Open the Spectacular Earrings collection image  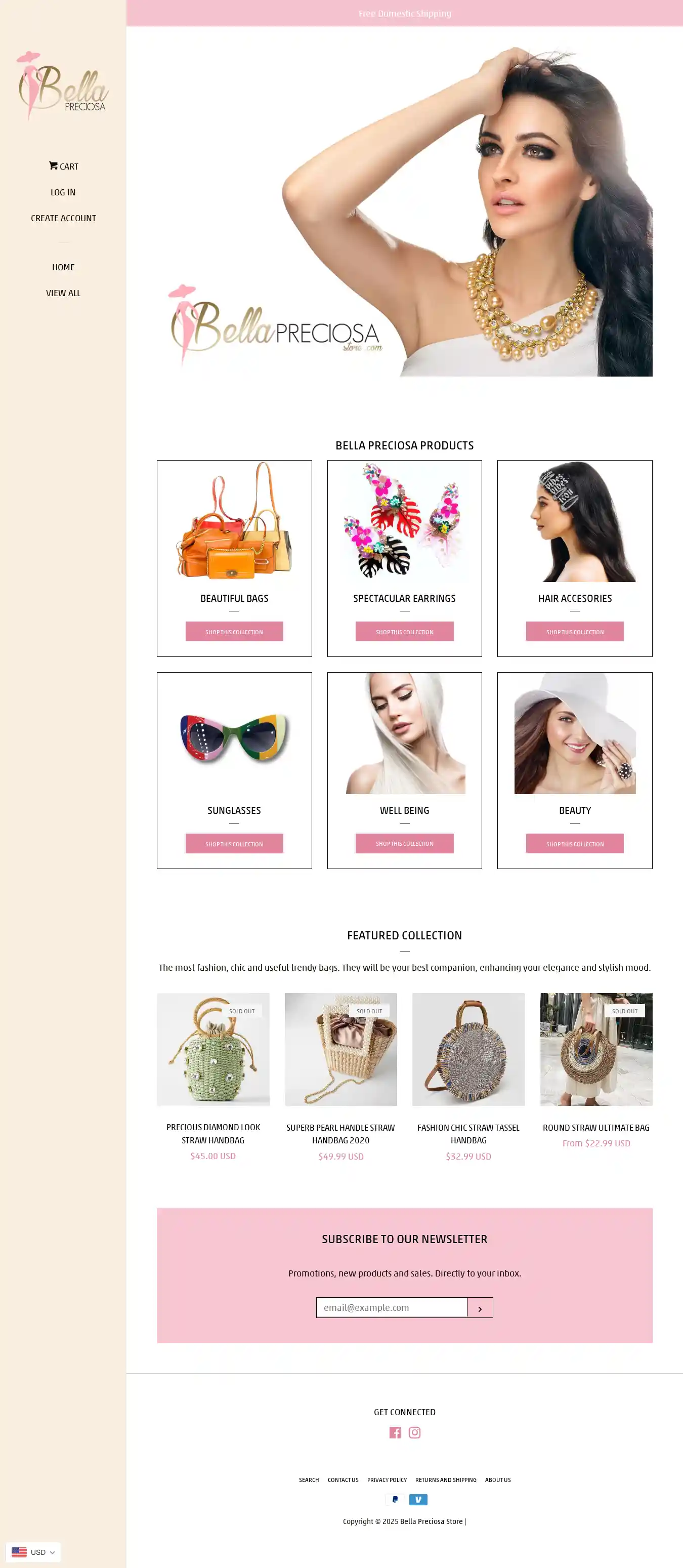[x=404, y=521]
